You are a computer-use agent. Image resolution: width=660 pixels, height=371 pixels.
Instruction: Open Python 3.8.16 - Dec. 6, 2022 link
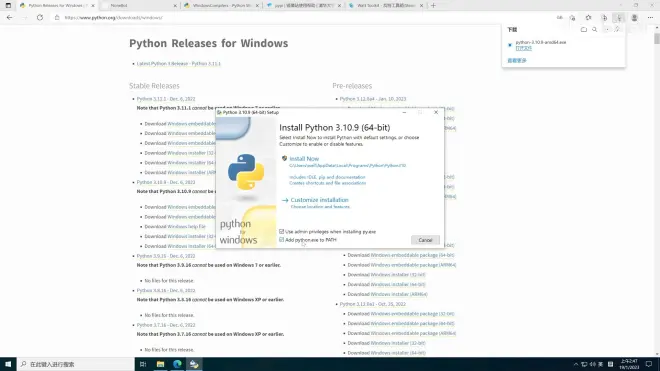click(166, 291)
